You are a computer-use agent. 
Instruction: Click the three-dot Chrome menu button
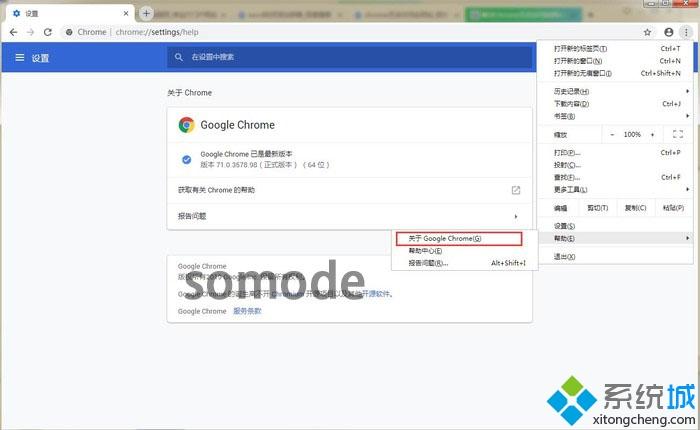pyautogui.click(x=686, y=32)
